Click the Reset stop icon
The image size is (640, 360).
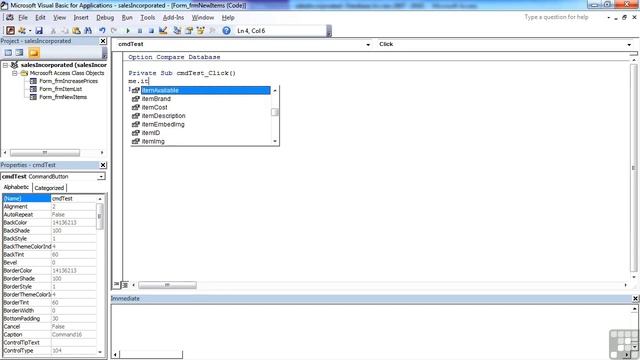coord(151,31)
